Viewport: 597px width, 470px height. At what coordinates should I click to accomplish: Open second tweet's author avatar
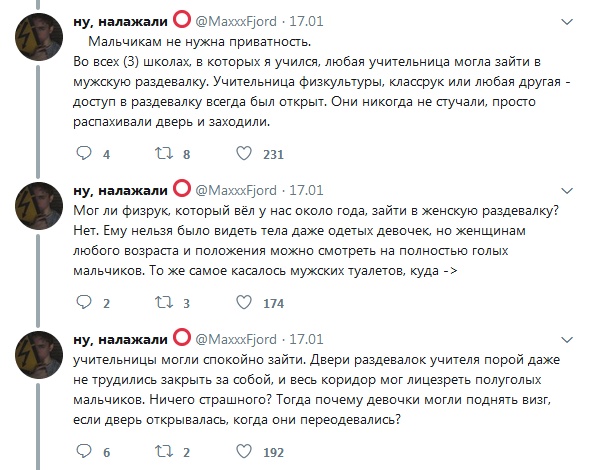point(39,206)
